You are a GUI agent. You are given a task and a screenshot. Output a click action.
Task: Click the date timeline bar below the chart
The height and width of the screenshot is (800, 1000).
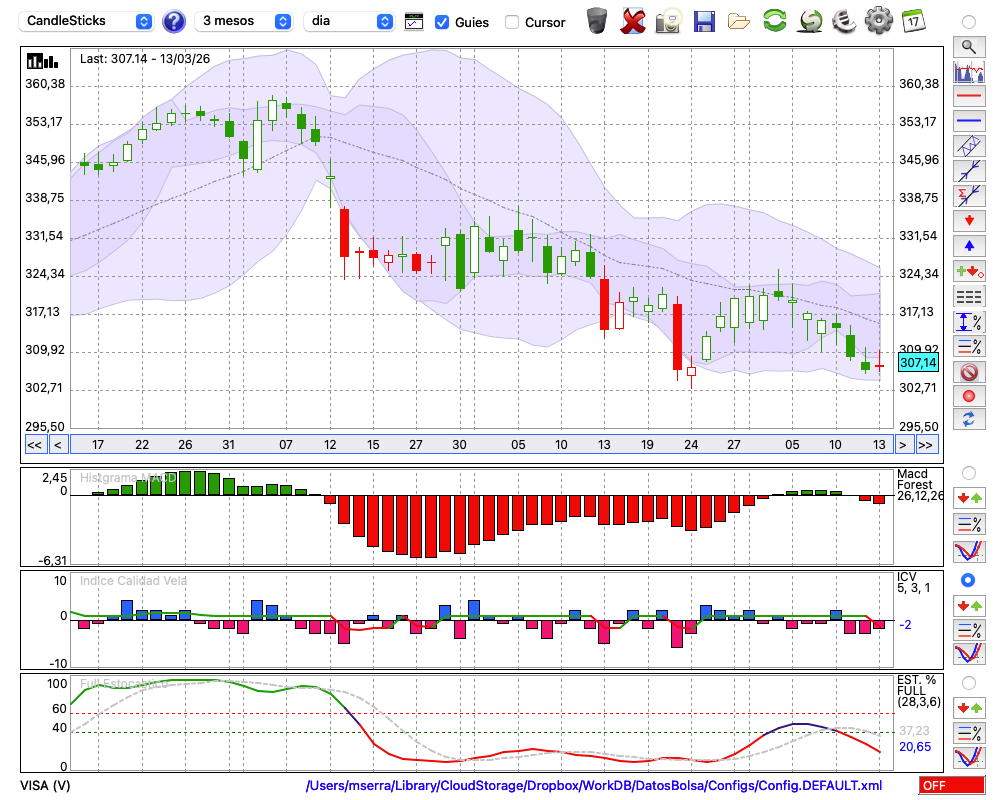click(480, 445)
